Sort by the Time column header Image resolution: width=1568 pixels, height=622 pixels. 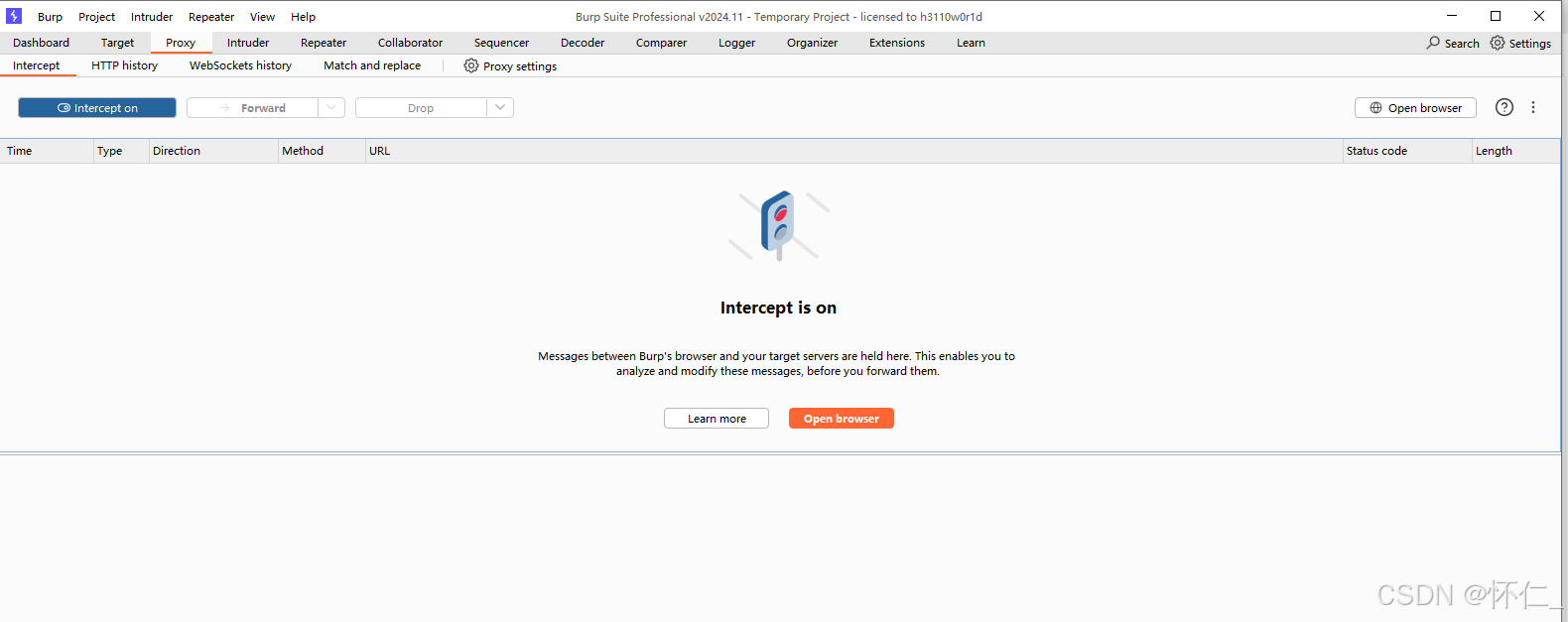coord(47,151)
